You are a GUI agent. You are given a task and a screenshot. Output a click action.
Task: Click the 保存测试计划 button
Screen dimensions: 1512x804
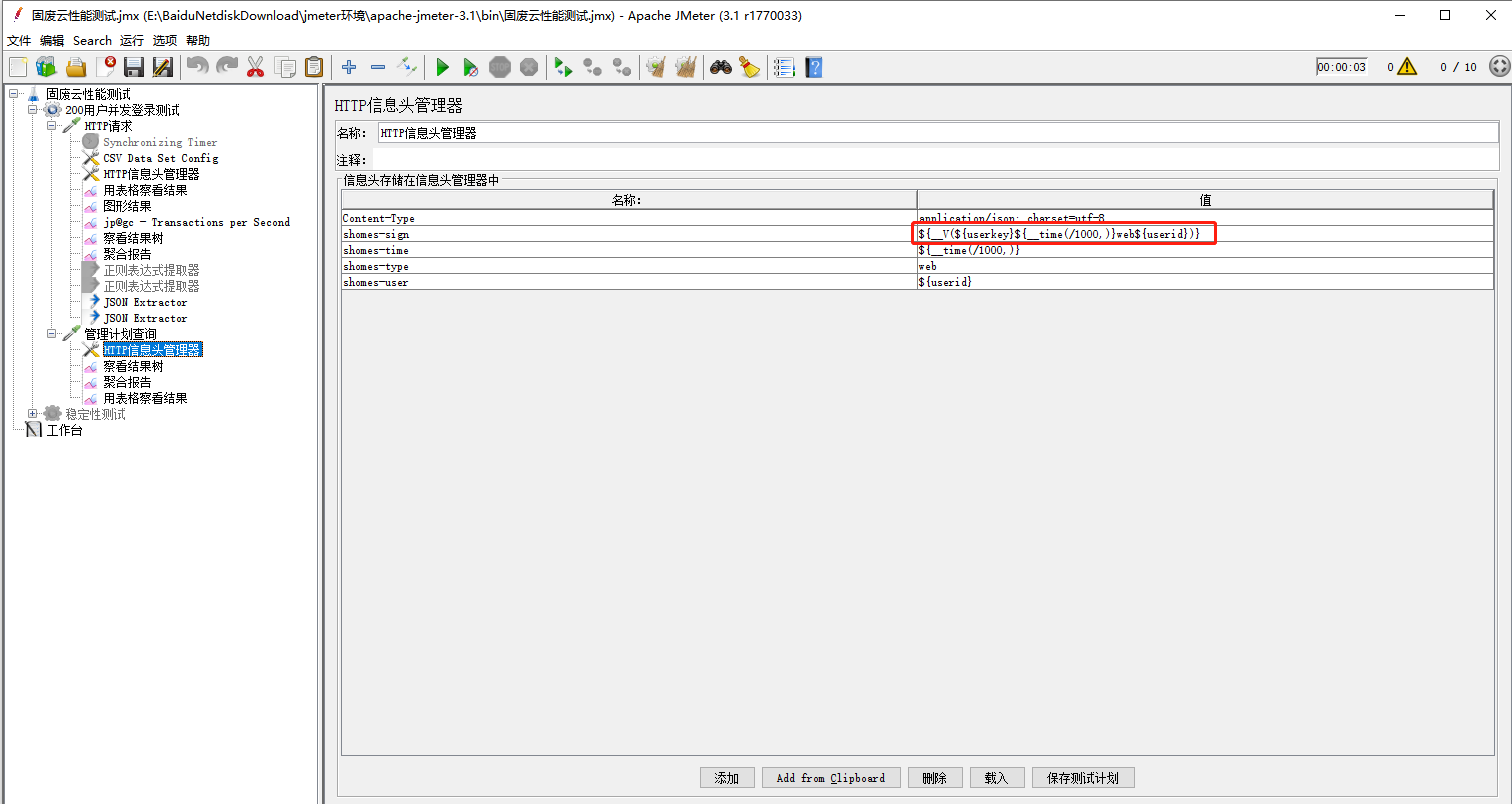[x=1083, y=777]
